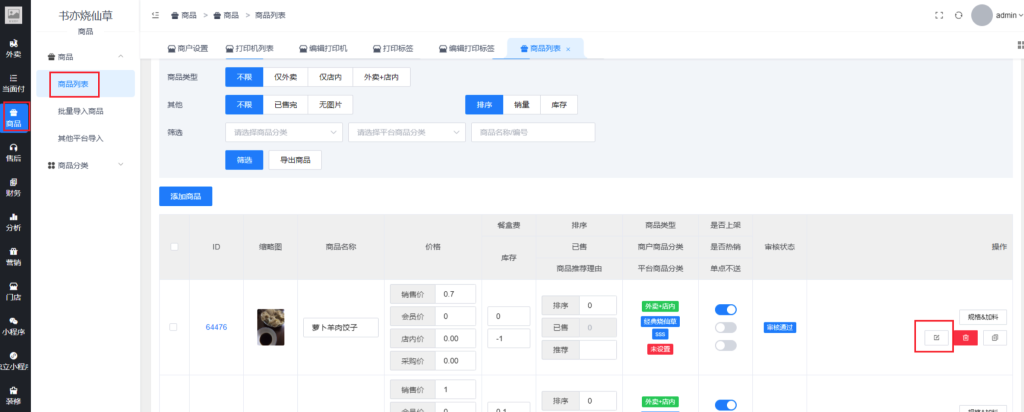Screen dimensions: 1024x412
Task: Collapse sidebar using the menu fold icon
Action: pos(155,16)
